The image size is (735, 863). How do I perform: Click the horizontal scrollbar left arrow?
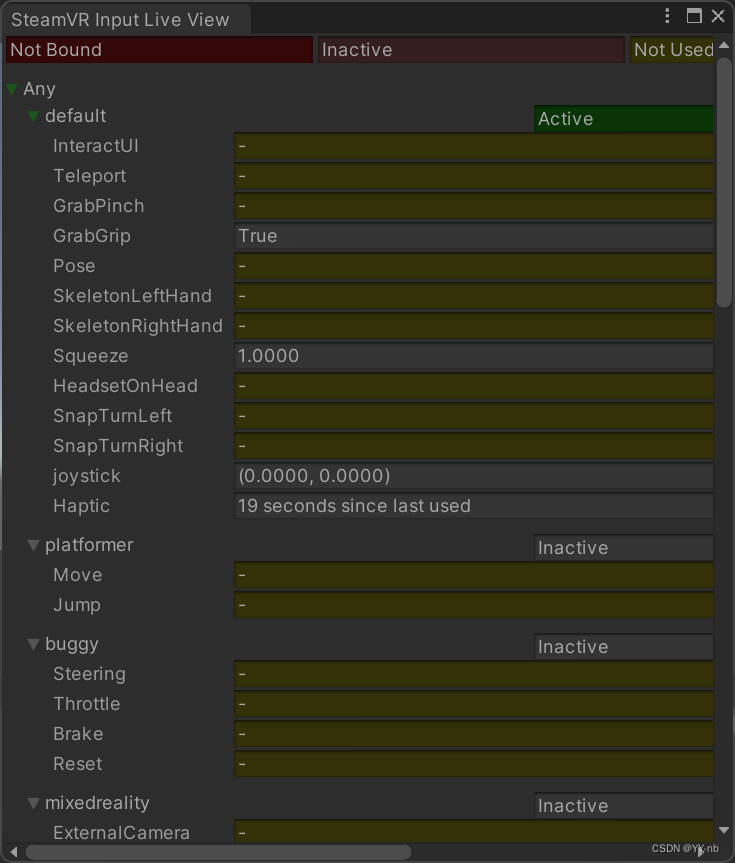[14, 851]
